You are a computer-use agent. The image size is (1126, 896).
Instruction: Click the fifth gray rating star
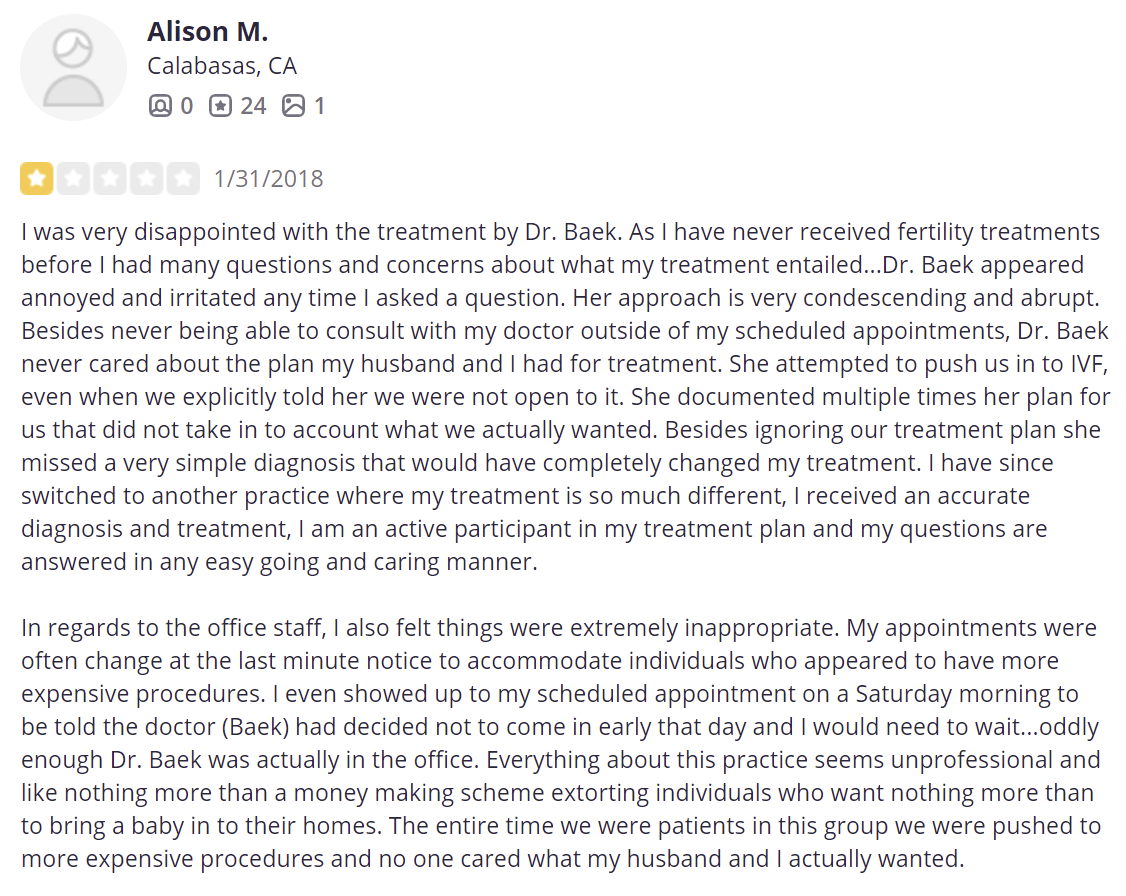pyautogui.click(x=183, y=179)
